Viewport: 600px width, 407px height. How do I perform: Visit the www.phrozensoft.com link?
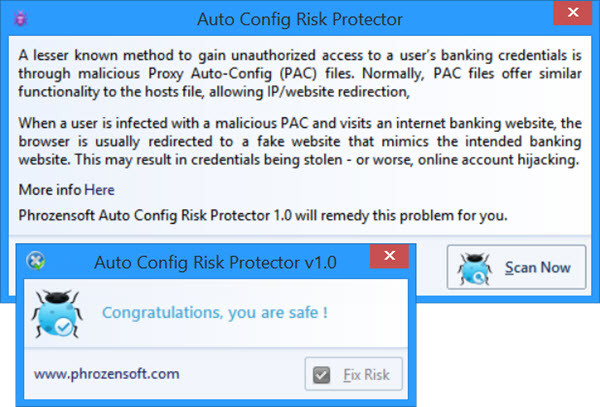coord(106,374)
